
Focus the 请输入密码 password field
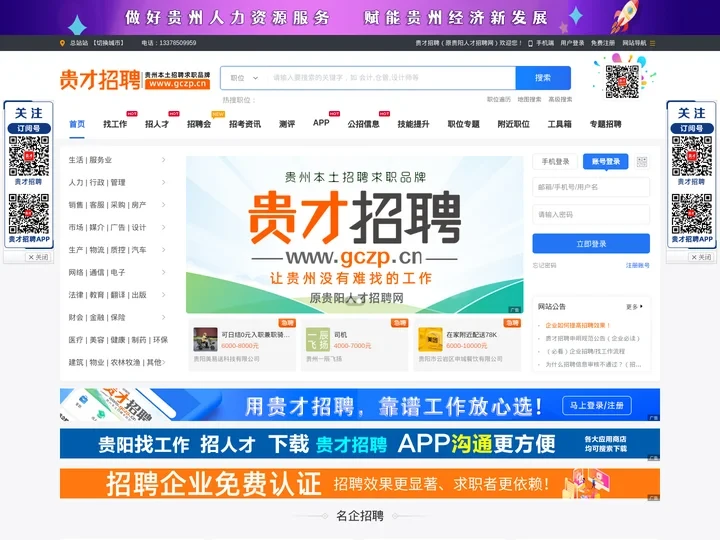tap(591, 214)
